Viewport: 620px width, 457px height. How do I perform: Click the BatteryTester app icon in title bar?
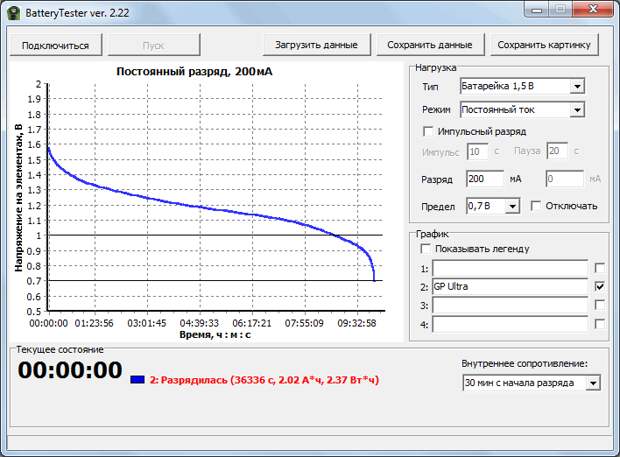pyautogui.click(x=13, y=13)
